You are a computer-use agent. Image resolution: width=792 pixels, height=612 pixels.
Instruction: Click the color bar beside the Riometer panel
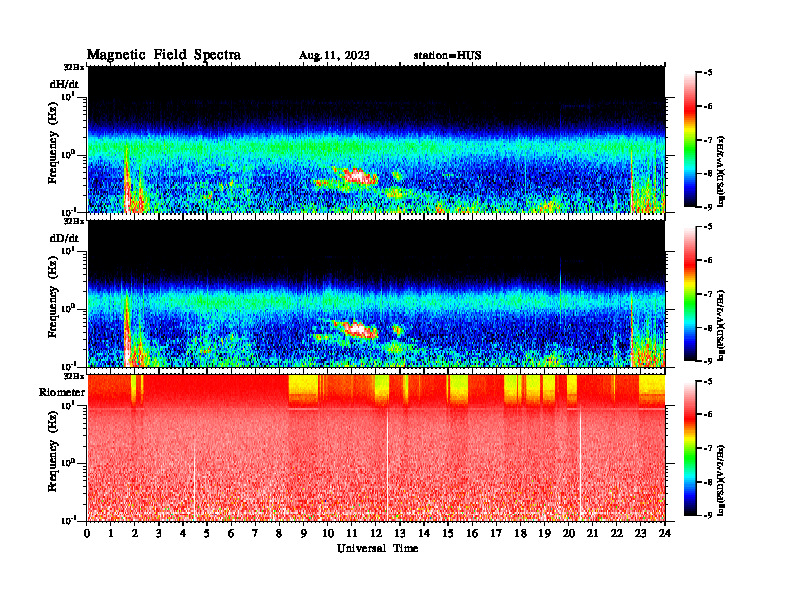(x=690, y=448)
